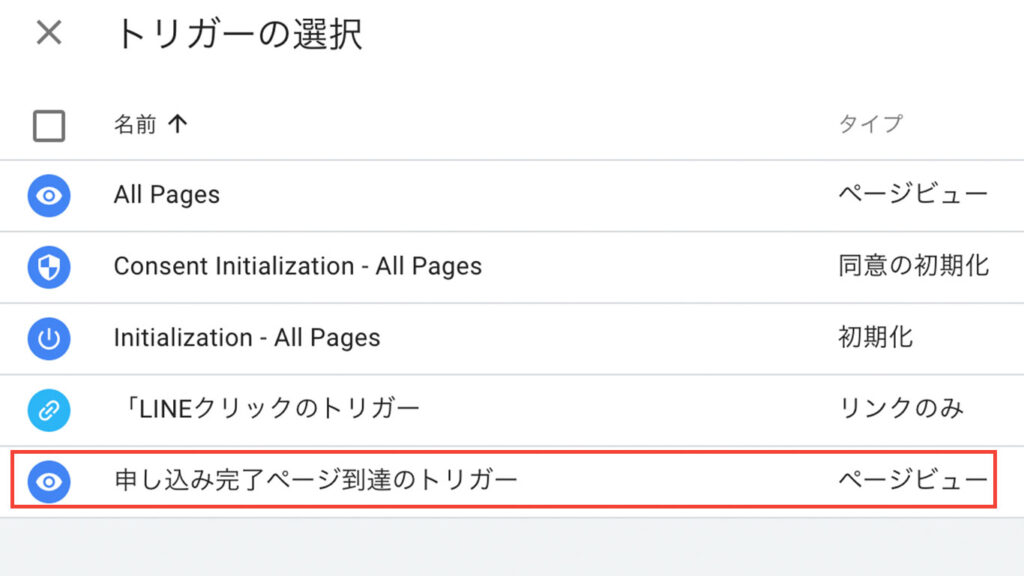Click the 同意の初期化 type cell
Viewport: 1024px width, 576px height.
tap(914, 266)
